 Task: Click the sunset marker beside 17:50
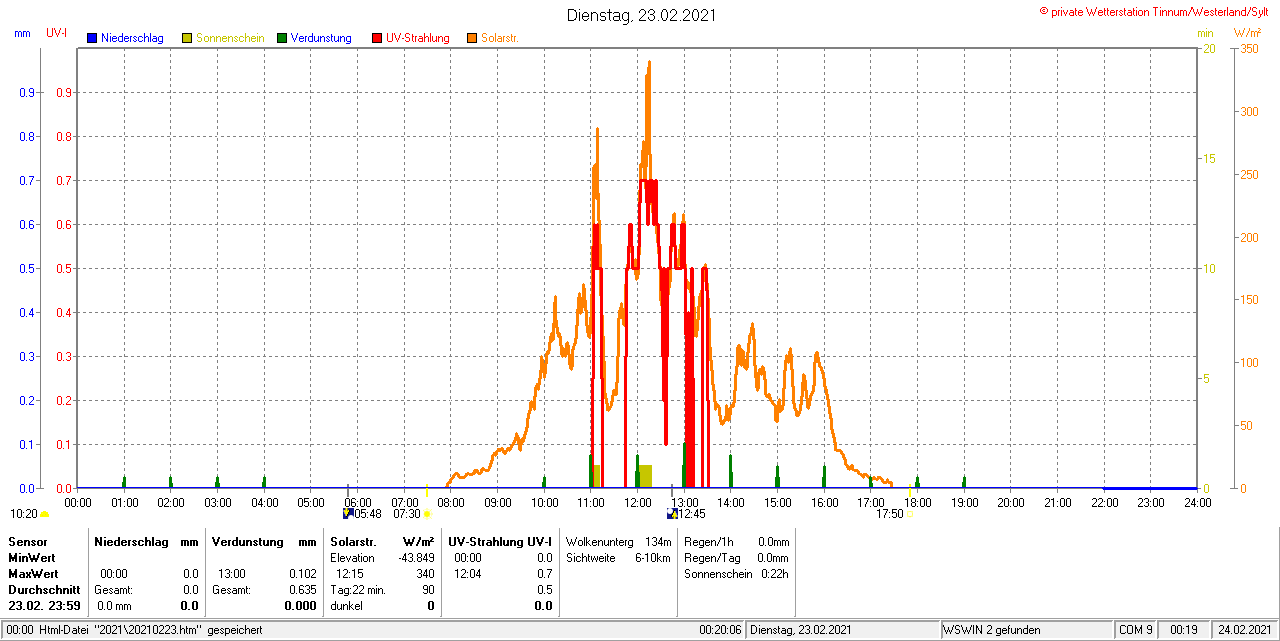coord(910,514)
